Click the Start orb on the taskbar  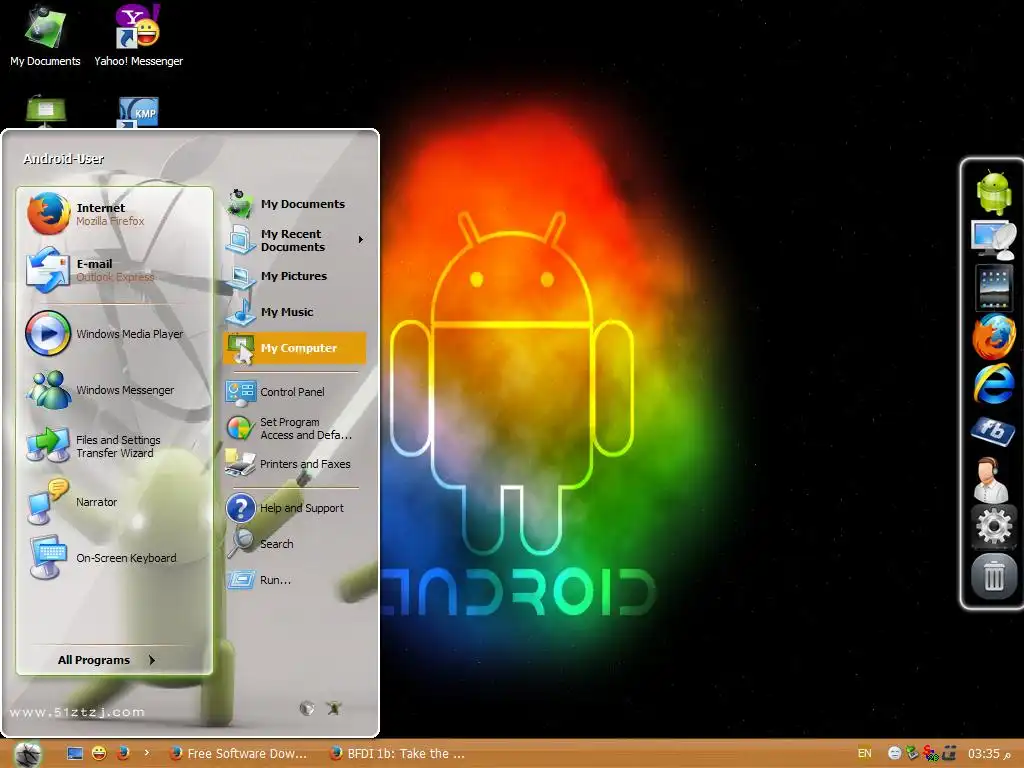click(28, 754)
